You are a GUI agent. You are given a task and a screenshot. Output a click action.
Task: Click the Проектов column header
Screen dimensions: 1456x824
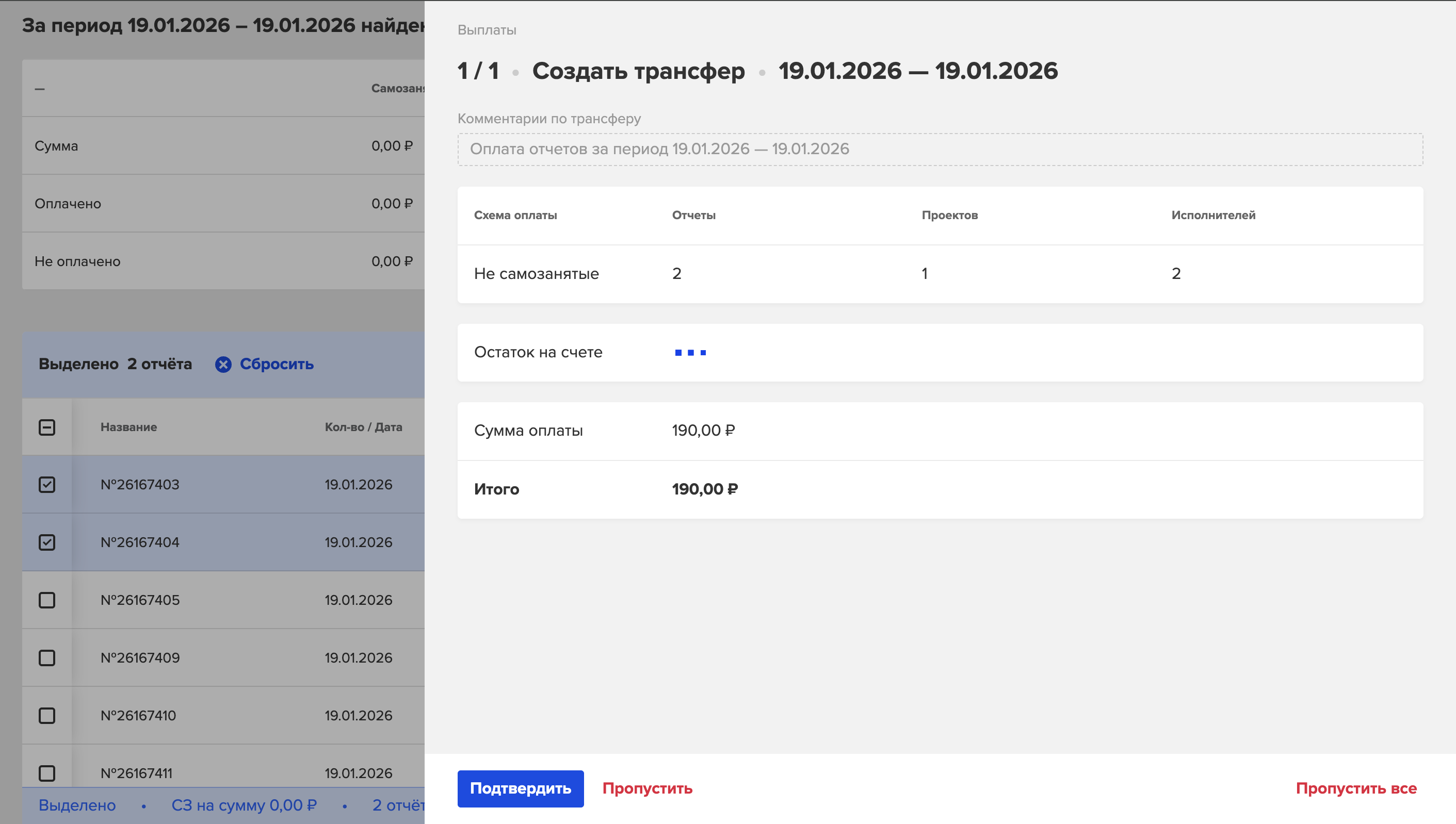[949, 216]
